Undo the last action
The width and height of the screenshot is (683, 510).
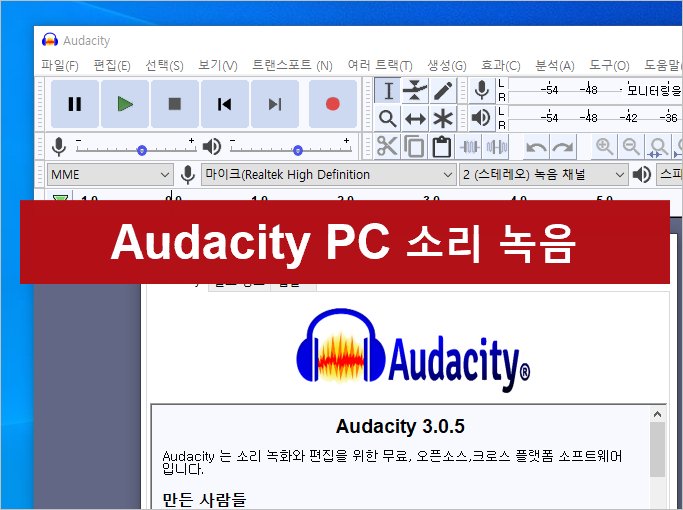[536, 147]
